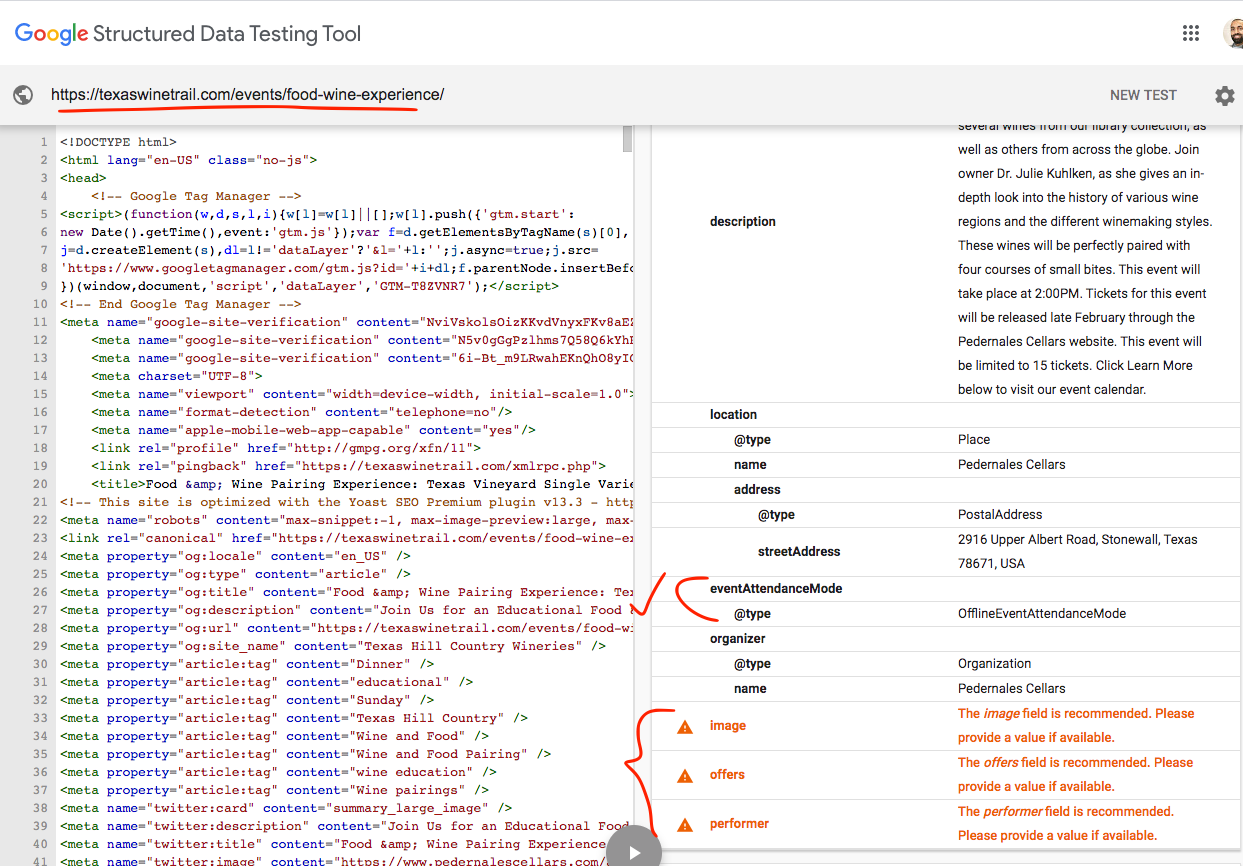Run test with the play button
Screen dimensions: 1243x866
pos(633,851)
